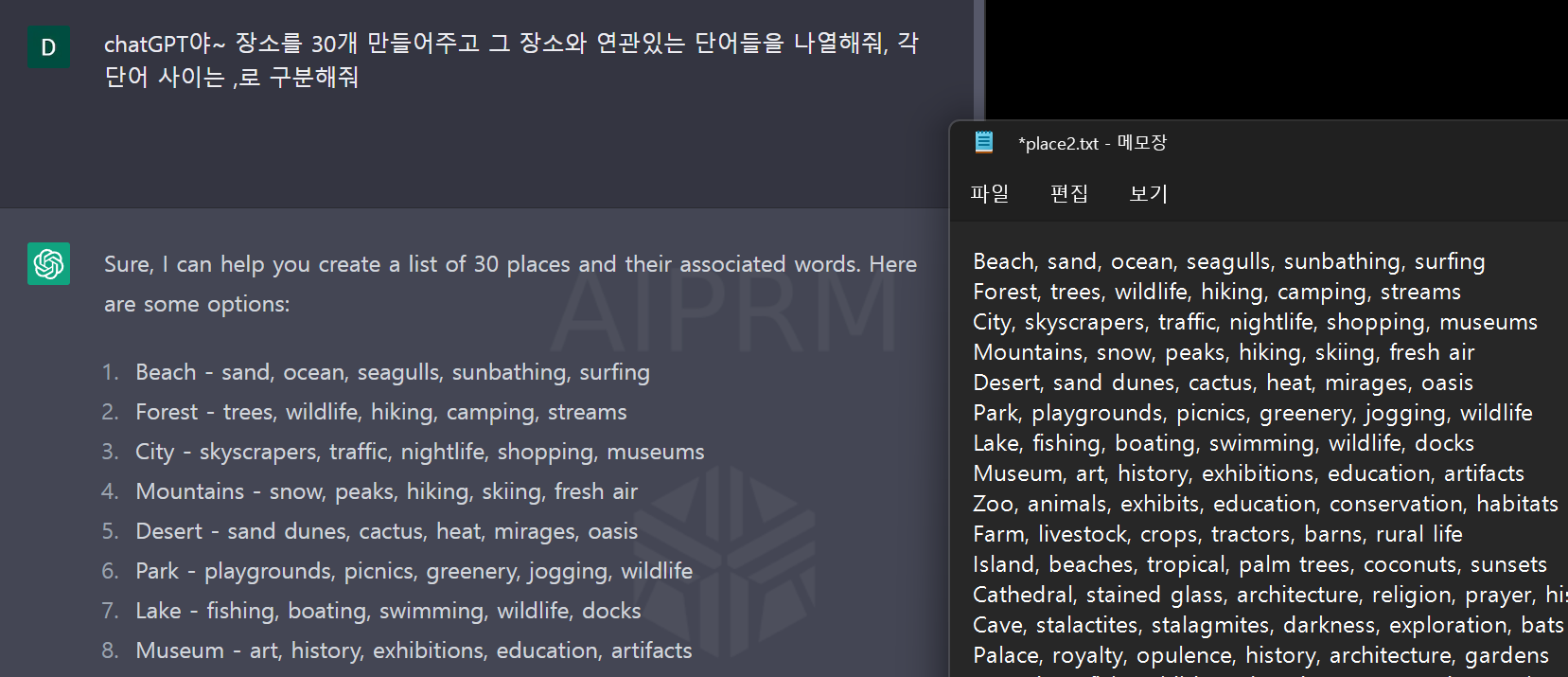Click the Notepad line starting "Farm, livestock"

tap(1218, 534)
